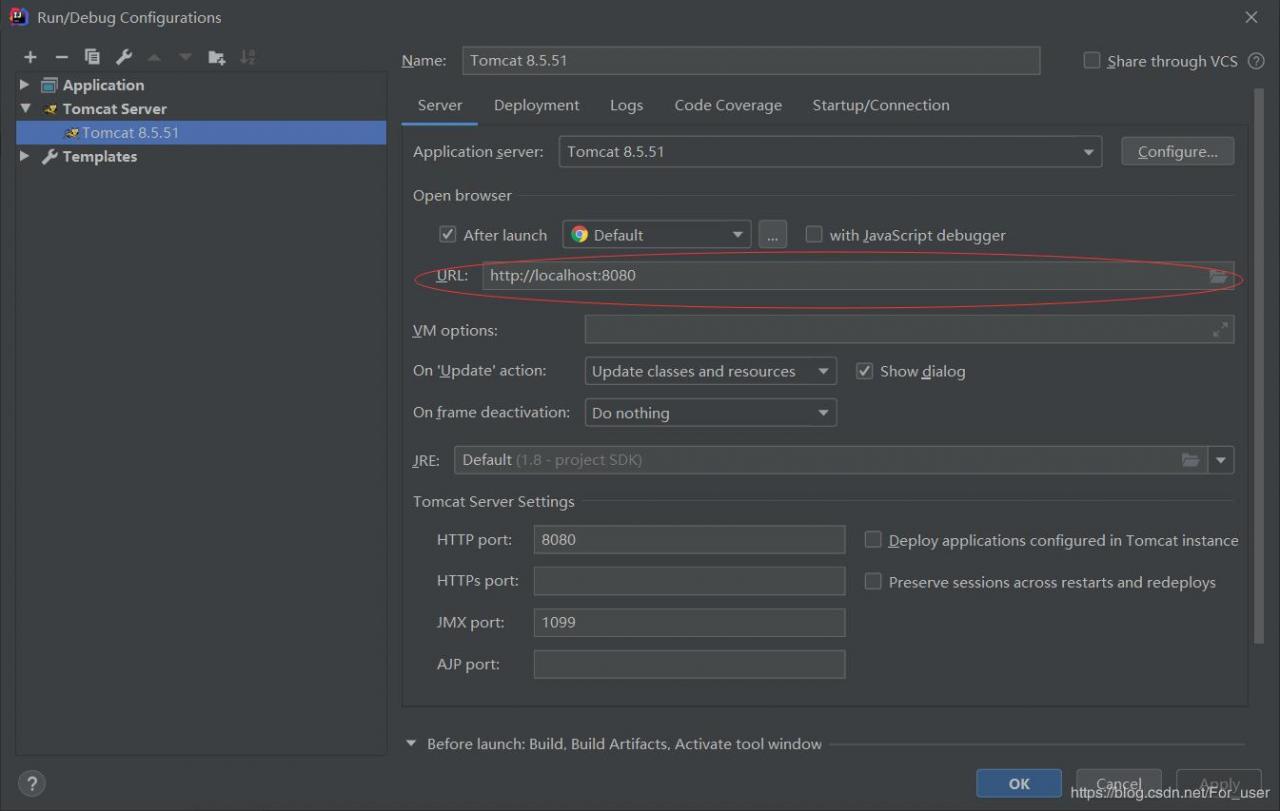Viewport: 1280px width, 811px height.
Task: Expand the Application tree node
Action: coord(25,85)
